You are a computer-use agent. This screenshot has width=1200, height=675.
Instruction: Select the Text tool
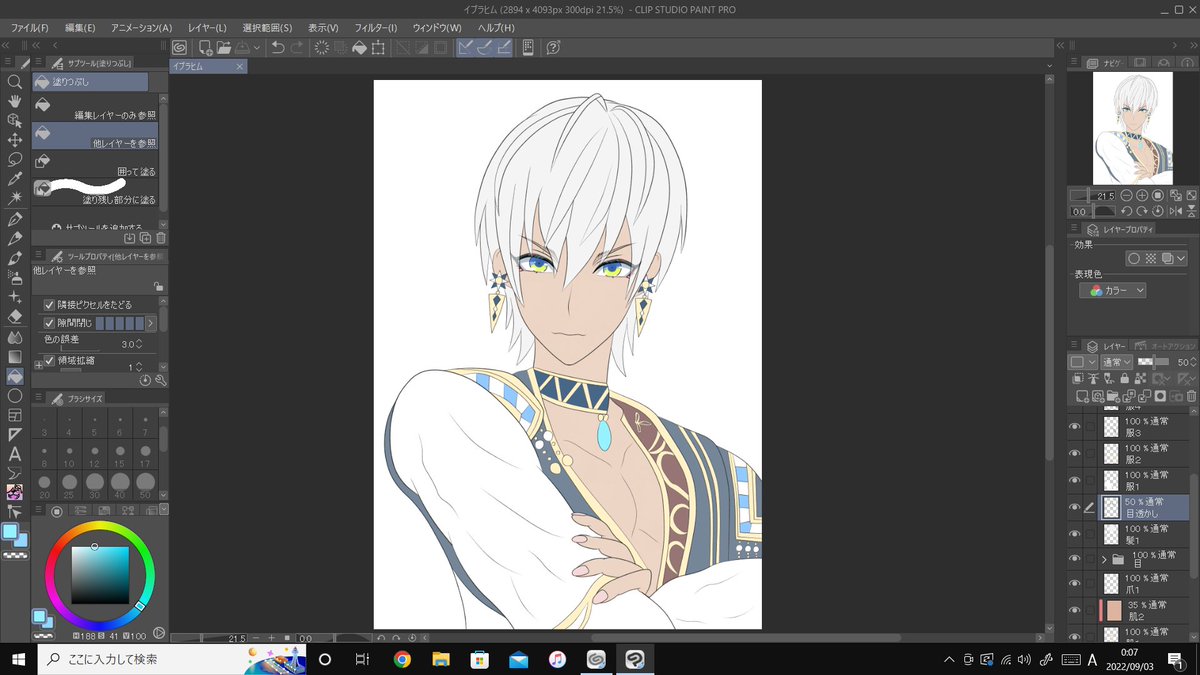point(15,454)
